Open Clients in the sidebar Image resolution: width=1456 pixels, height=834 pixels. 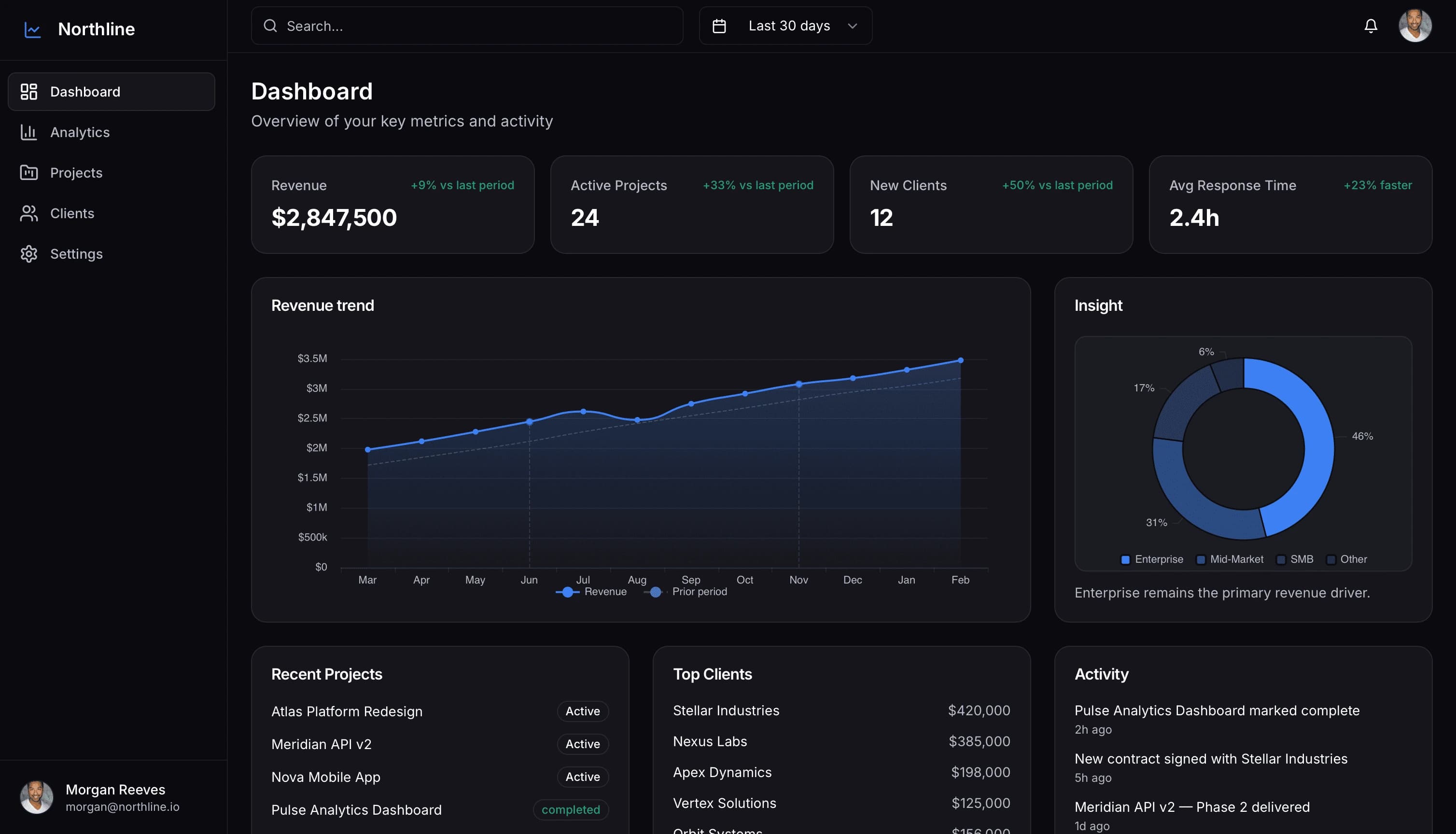(x=112, y=214)
